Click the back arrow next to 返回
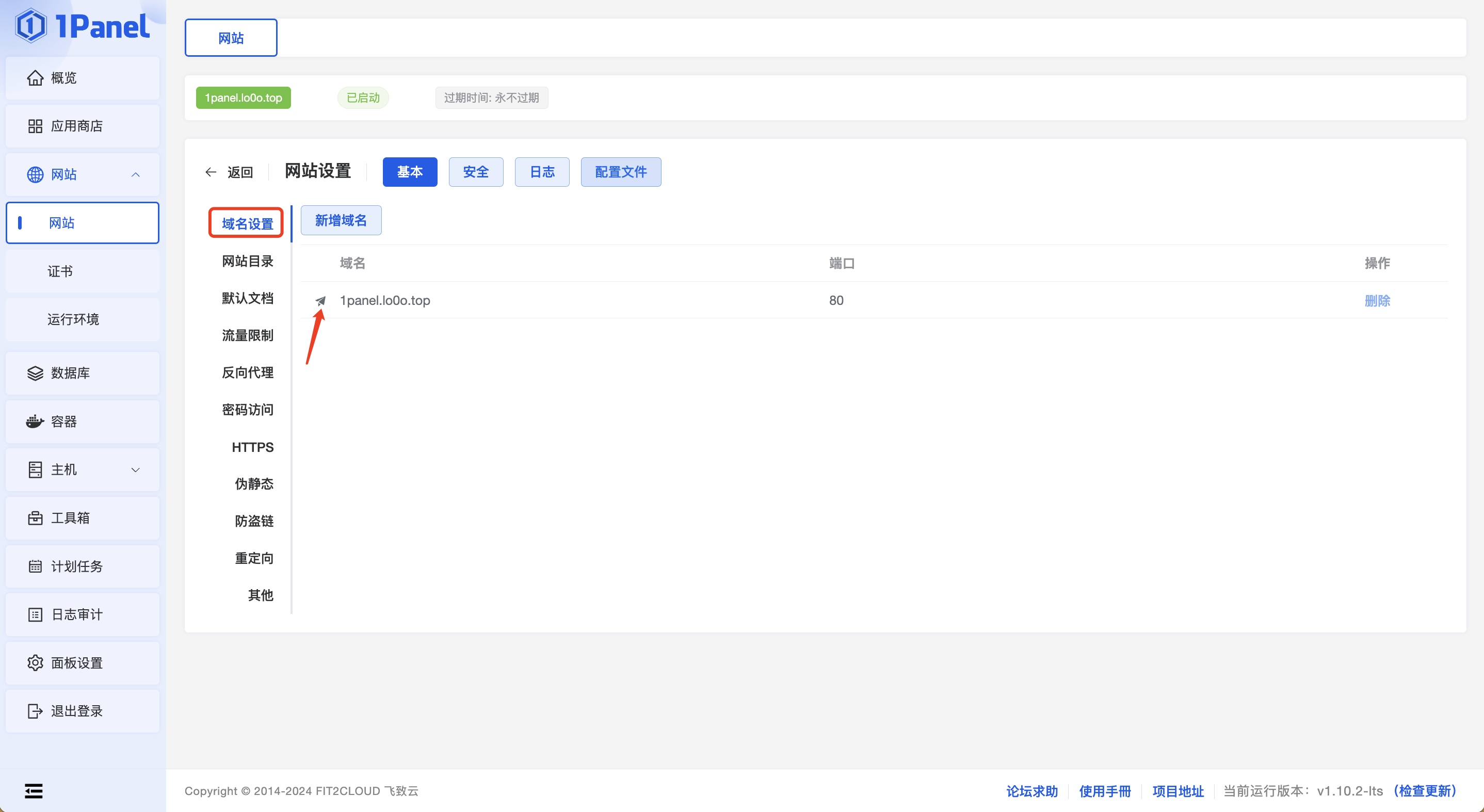This screenshot has height=812, width=1484. click(x=211, y=172)
